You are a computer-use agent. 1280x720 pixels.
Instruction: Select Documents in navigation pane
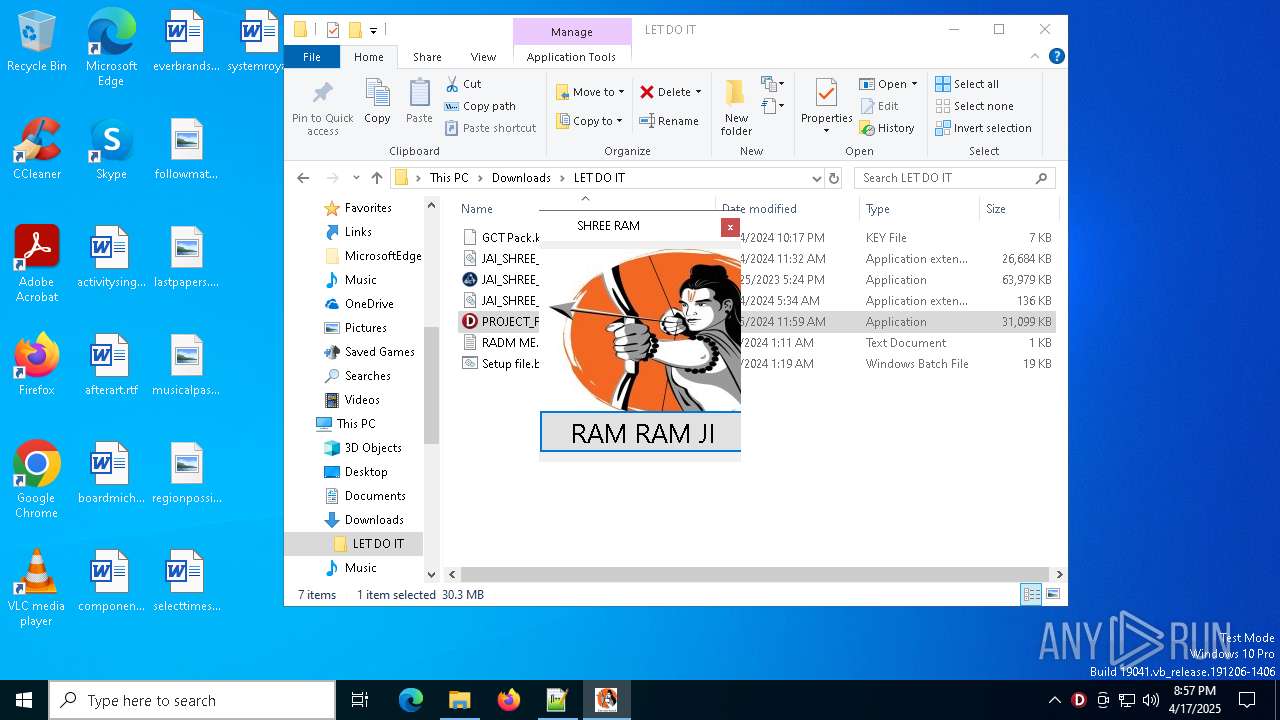(x=375, y=496)
